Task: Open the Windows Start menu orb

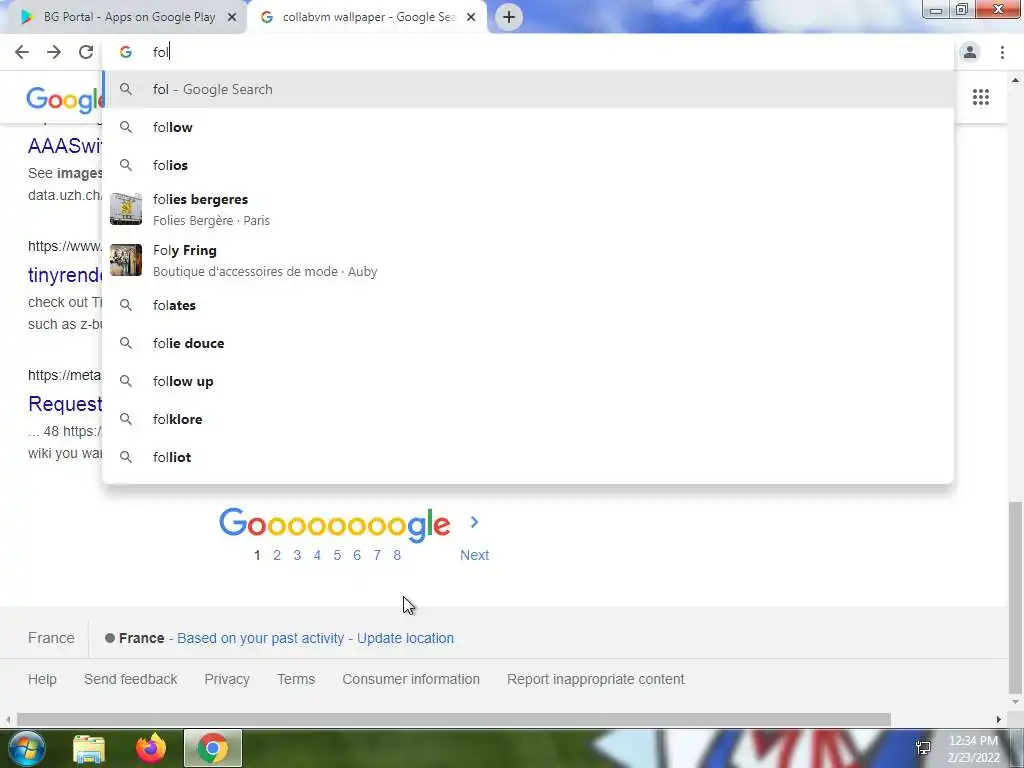Action: [x=25, y=748]
